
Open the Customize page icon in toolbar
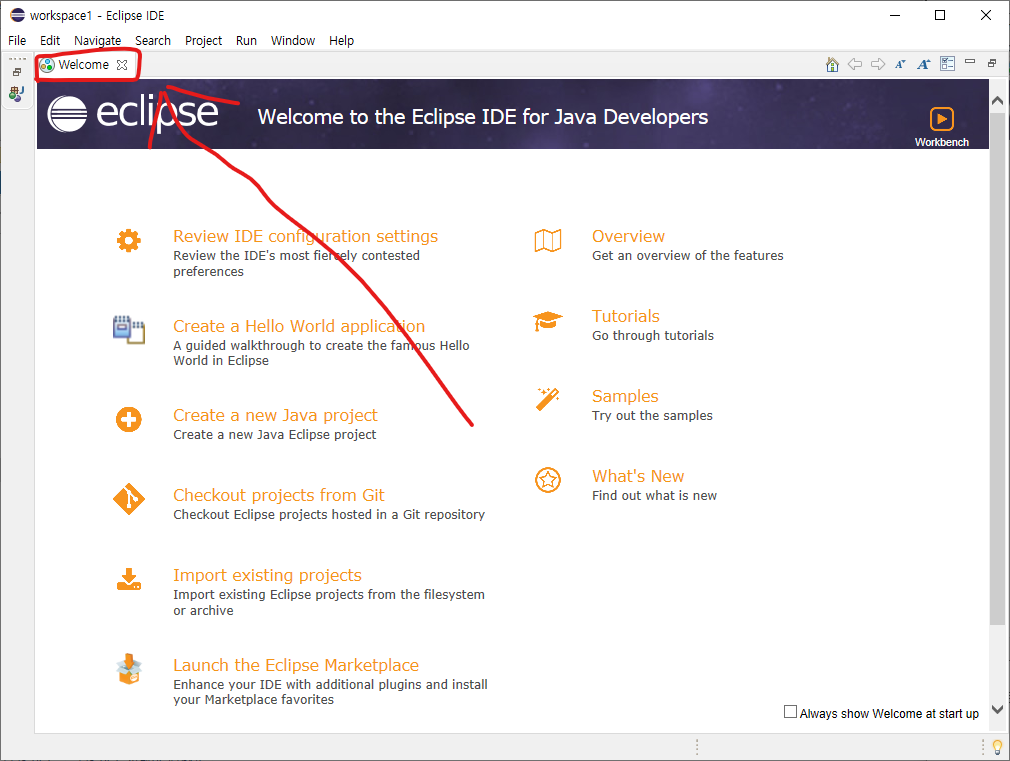[948, 63]
